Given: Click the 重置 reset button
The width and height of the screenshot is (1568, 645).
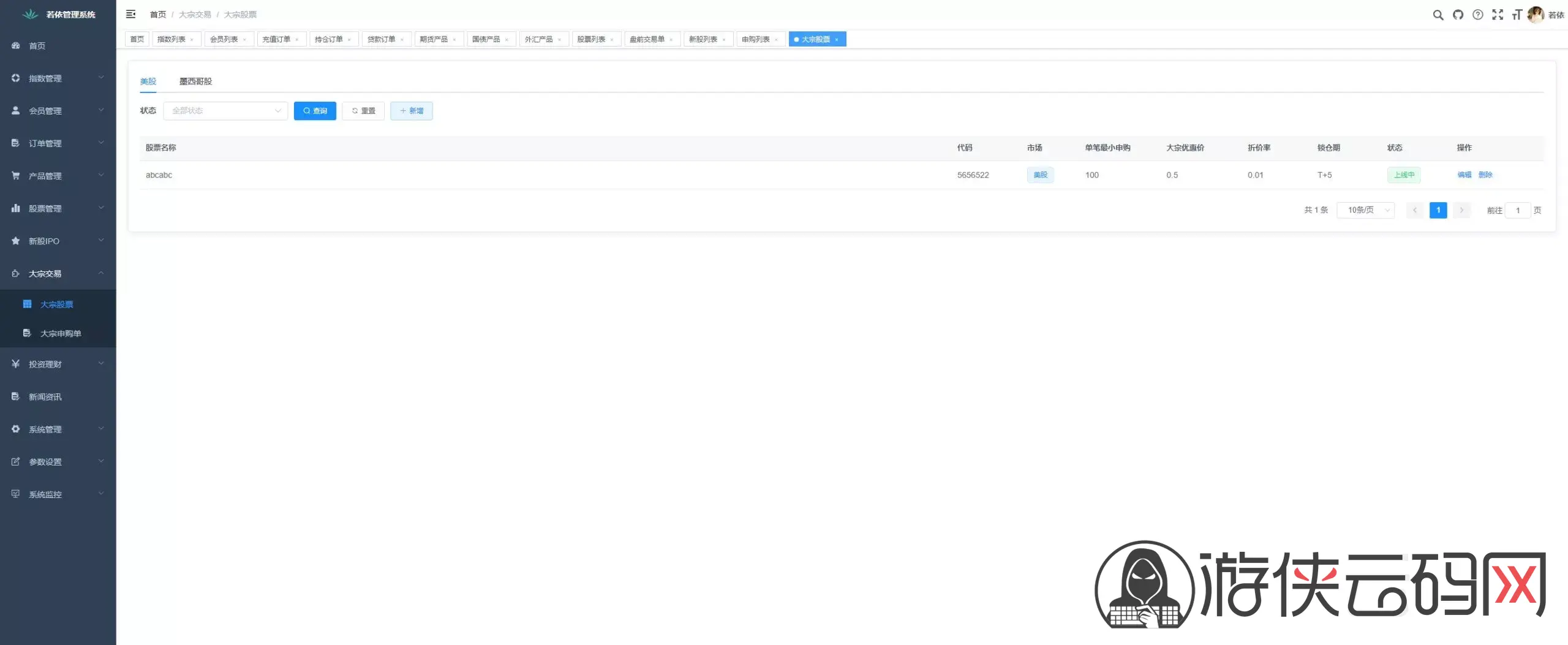Looking at the screenshot, I should 363,111.
